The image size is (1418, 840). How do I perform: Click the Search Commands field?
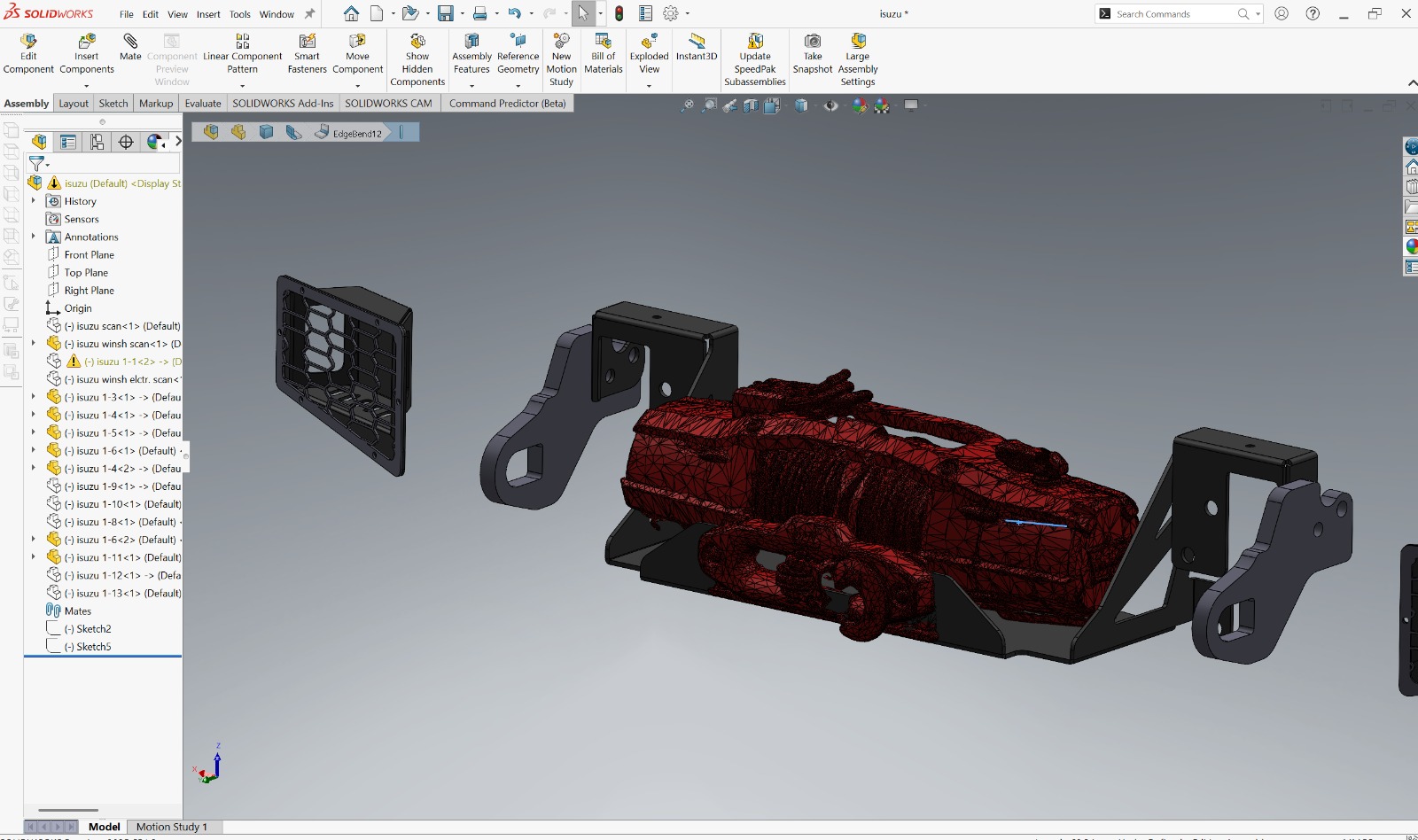[1176, 14]
